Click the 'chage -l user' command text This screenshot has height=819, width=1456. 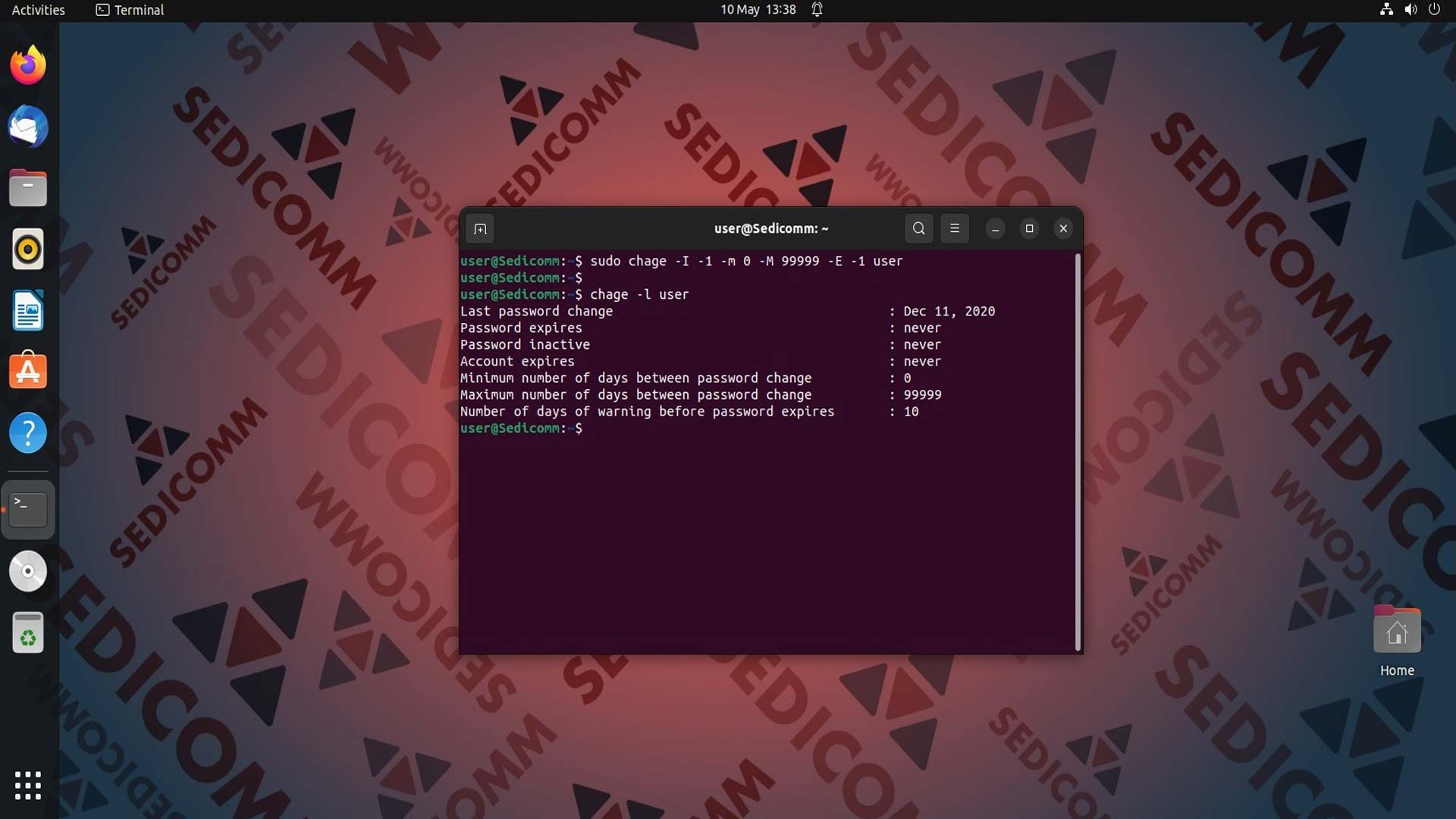[x=639, y=294]
